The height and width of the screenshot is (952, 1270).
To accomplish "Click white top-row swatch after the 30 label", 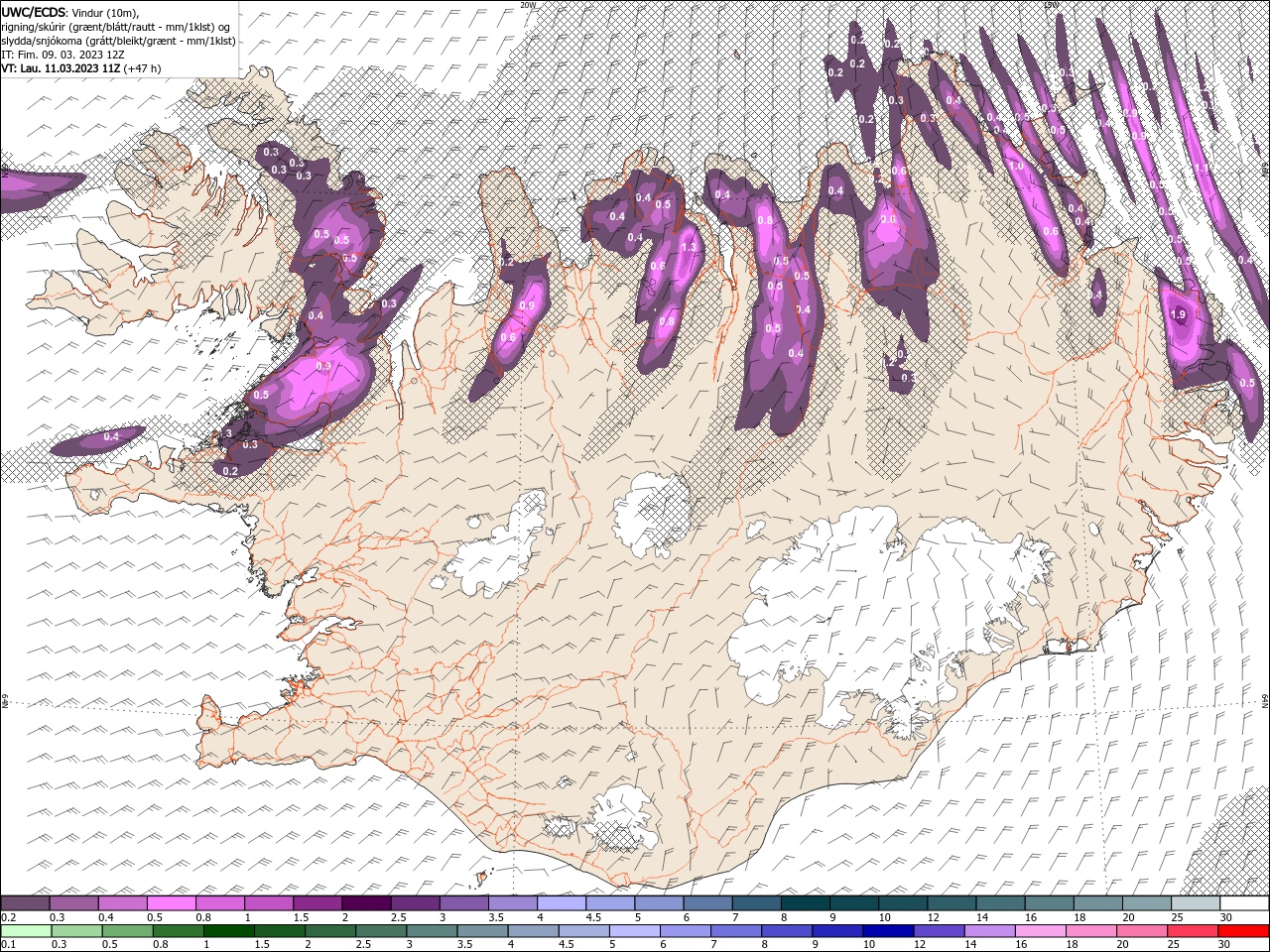I will click(x=1243, y=903).
